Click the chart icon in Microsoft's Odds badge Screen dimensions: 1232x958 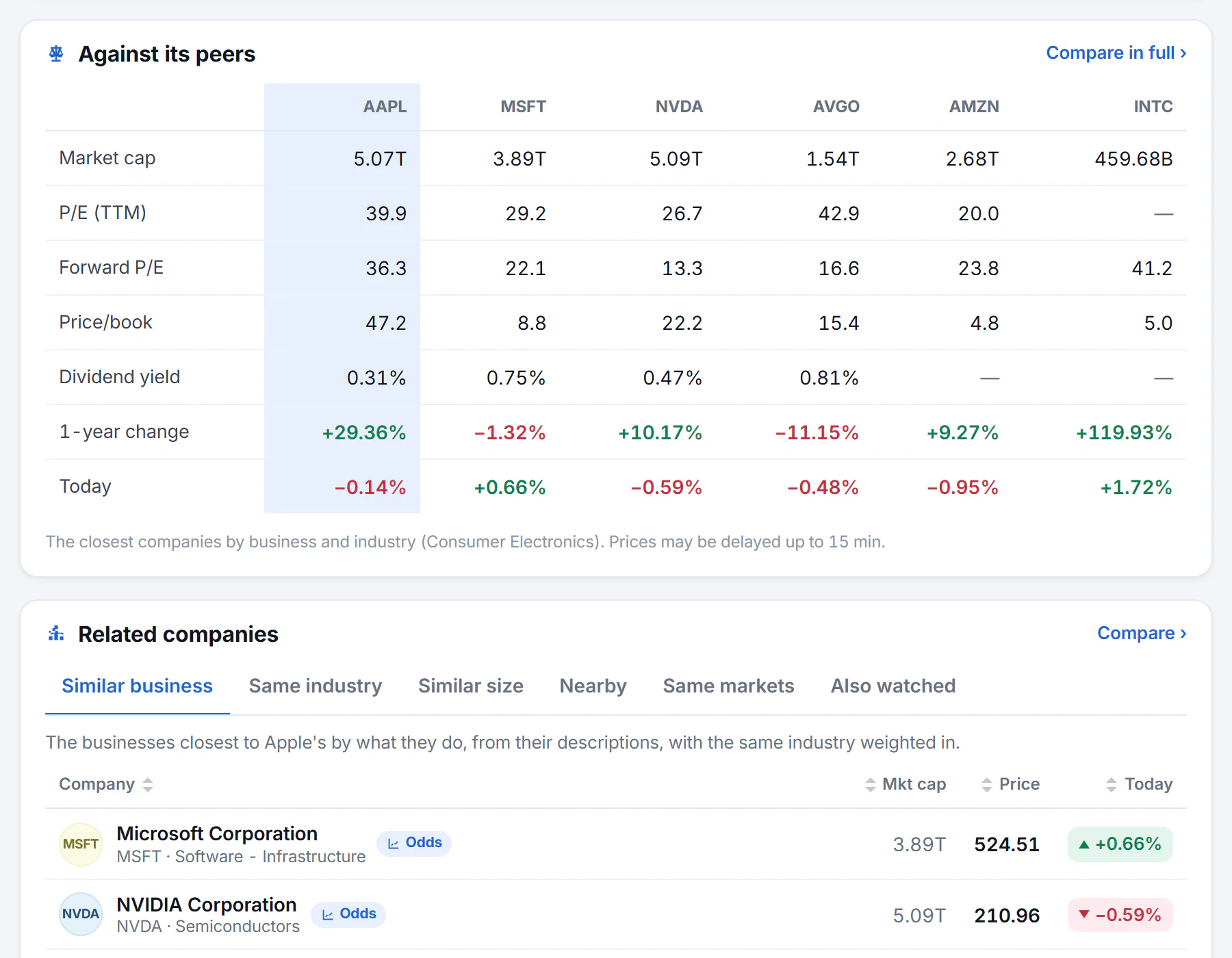394,844
